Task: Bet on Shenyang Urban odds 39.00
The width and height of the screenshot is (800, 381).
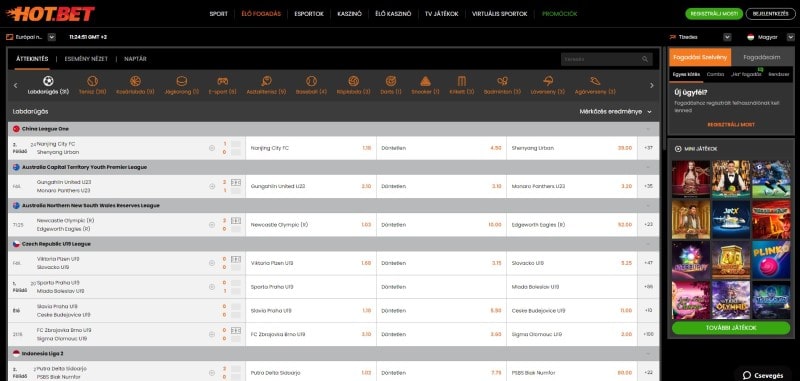Action: click(x=572, y=148)
